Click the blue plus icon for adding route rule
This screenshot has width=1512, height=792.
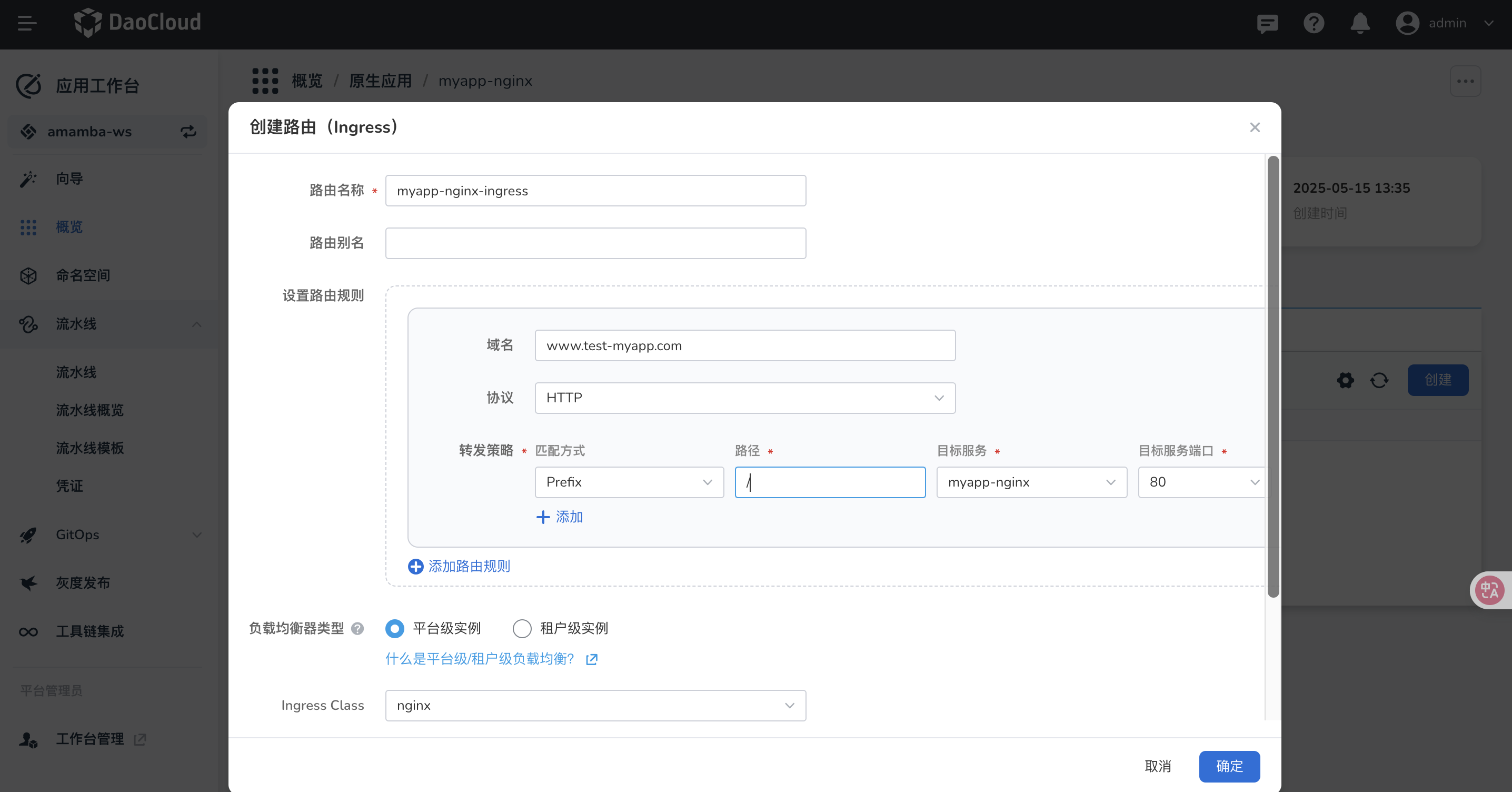(x=415, y=567)
